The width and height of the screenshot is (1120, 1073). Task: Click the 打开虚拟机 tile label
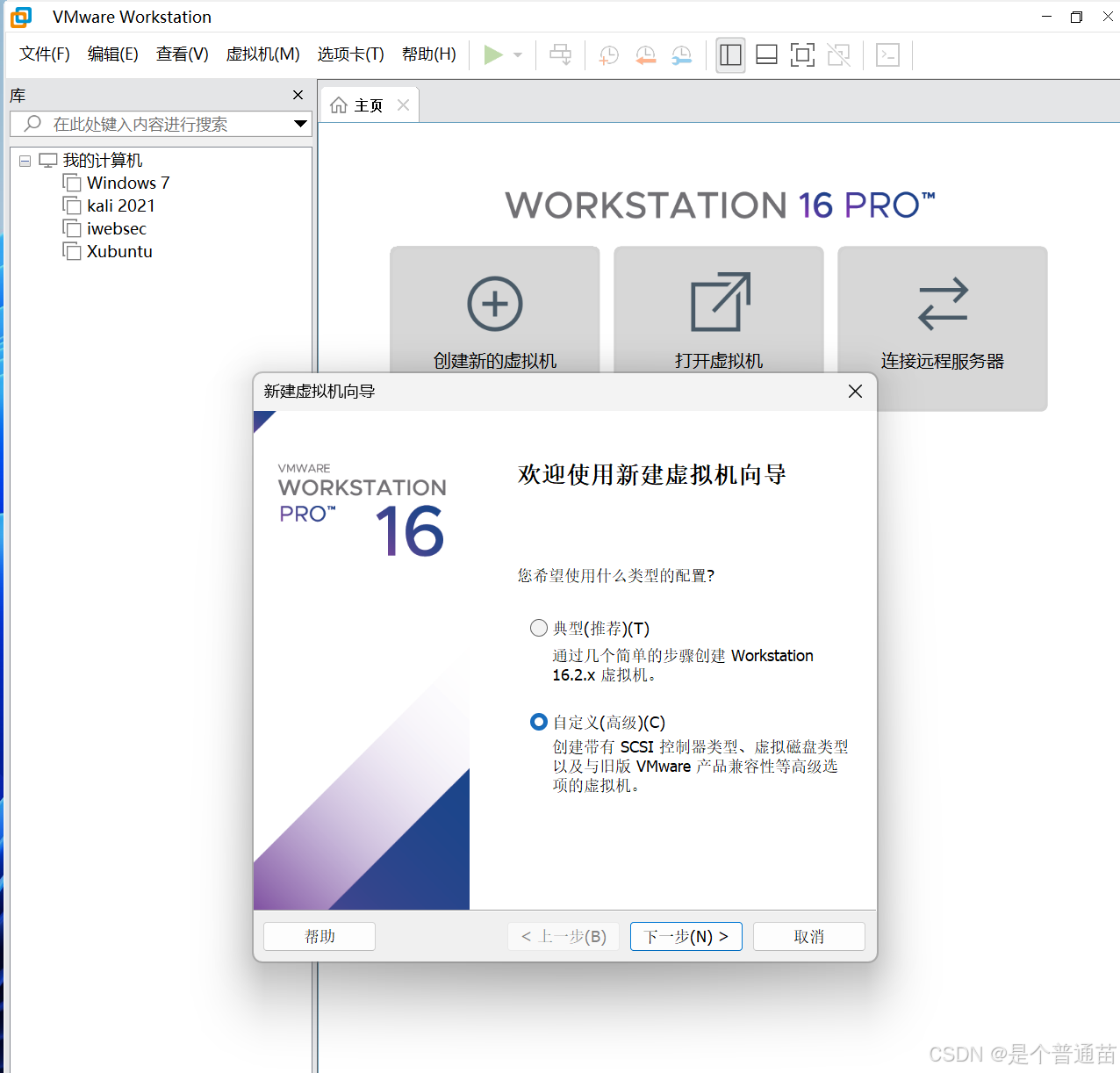pos(719,361)
